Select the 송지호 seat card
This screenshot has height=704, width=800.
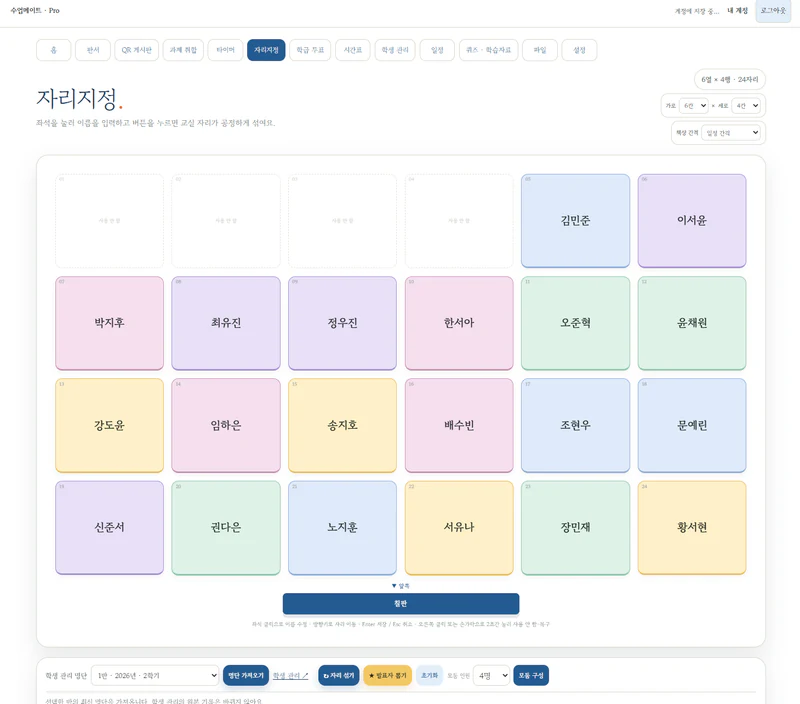[x=342, y=425]
